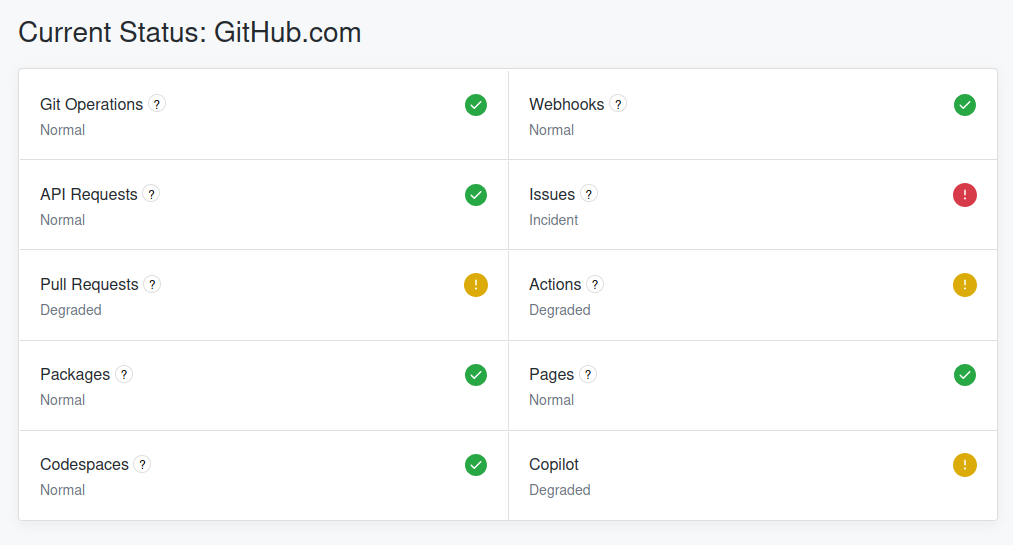Click the Webhooks question mark icon
The width and height of the screenshot is (1013, 545).
pyautogui.click(x=618, y=104)
